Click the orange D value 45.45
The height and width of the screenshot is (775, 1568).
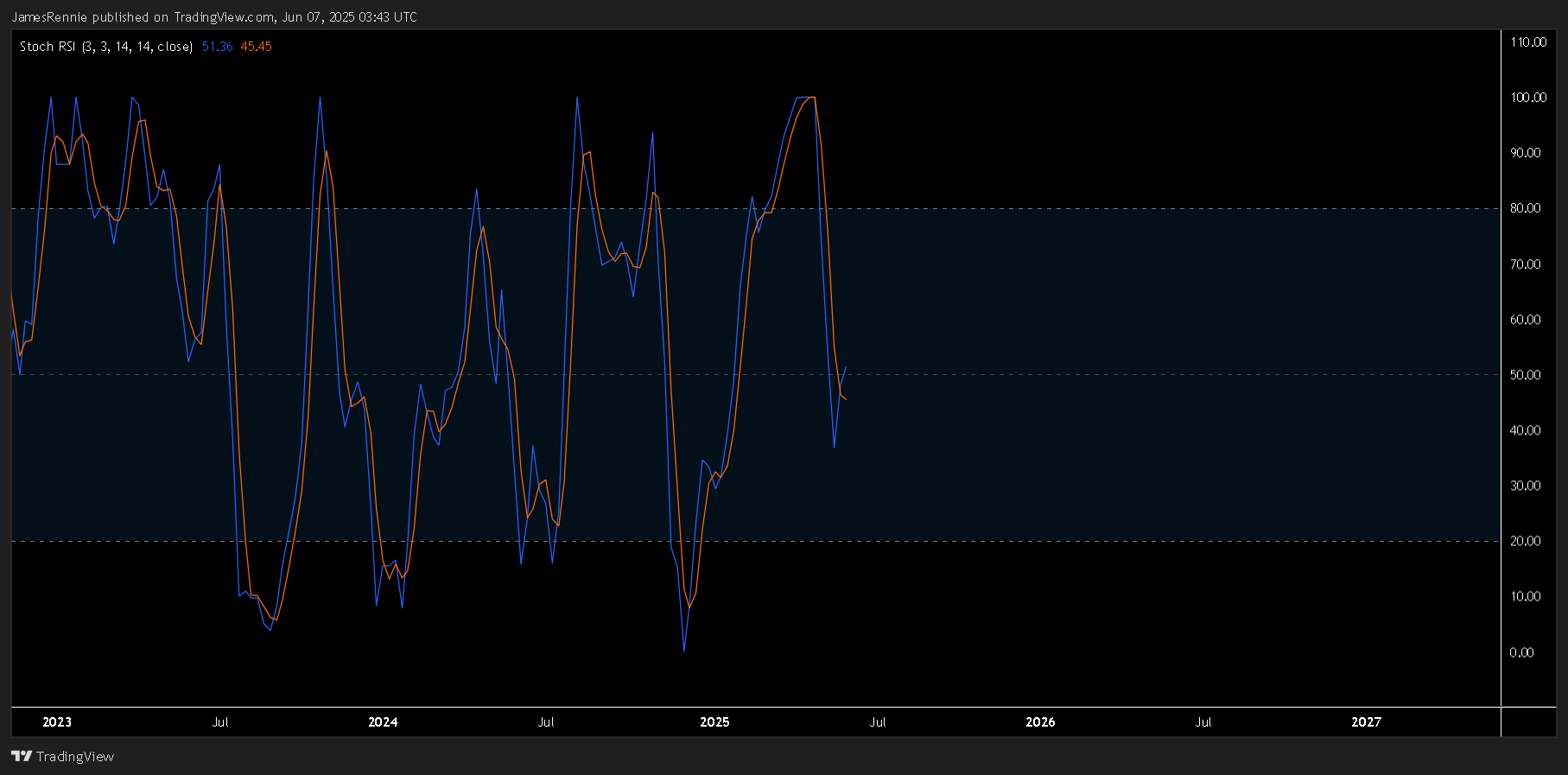click(x=257, y=47)
